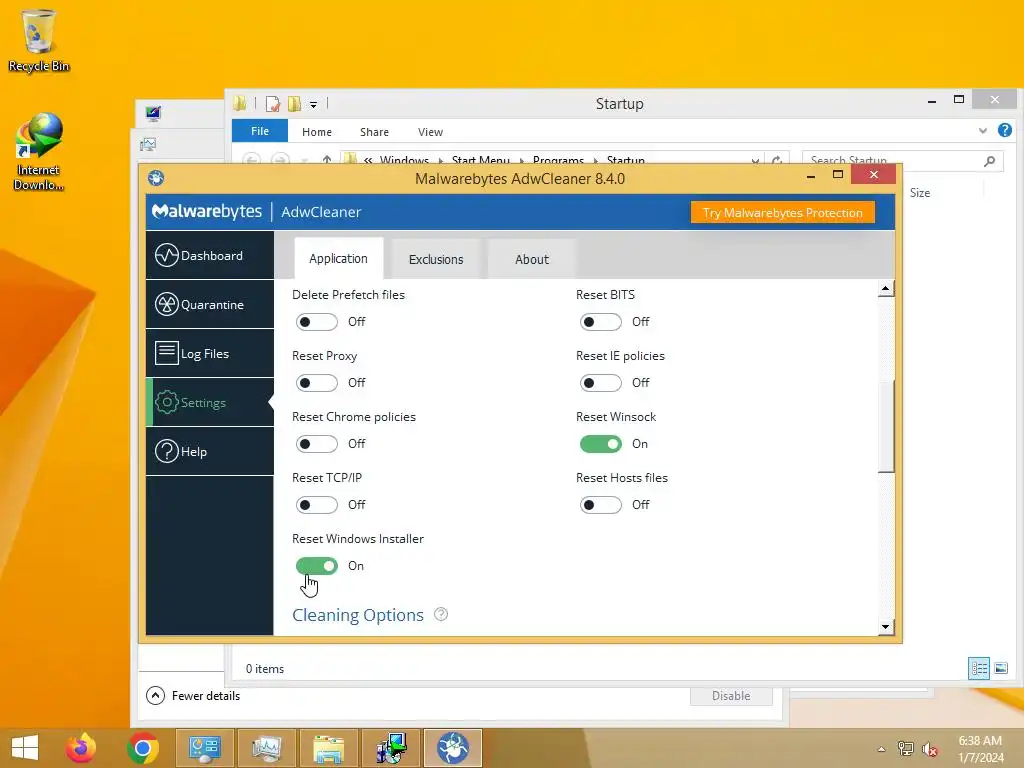The height and width of the screenshot is (768, 1024).
Task: Click Try Malwarebytes Protection button
Action: [782, 212]
